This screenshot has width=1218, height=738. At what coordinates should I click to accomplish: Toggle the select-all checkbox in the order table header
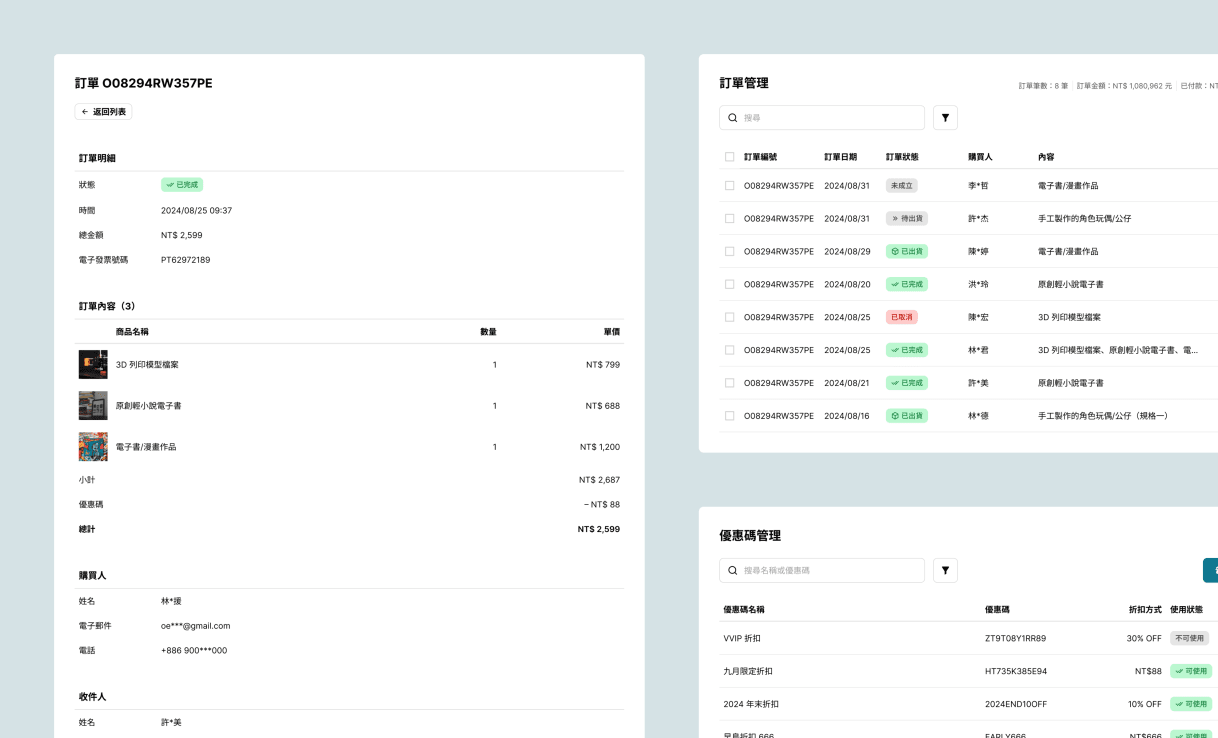pos(729,157)
